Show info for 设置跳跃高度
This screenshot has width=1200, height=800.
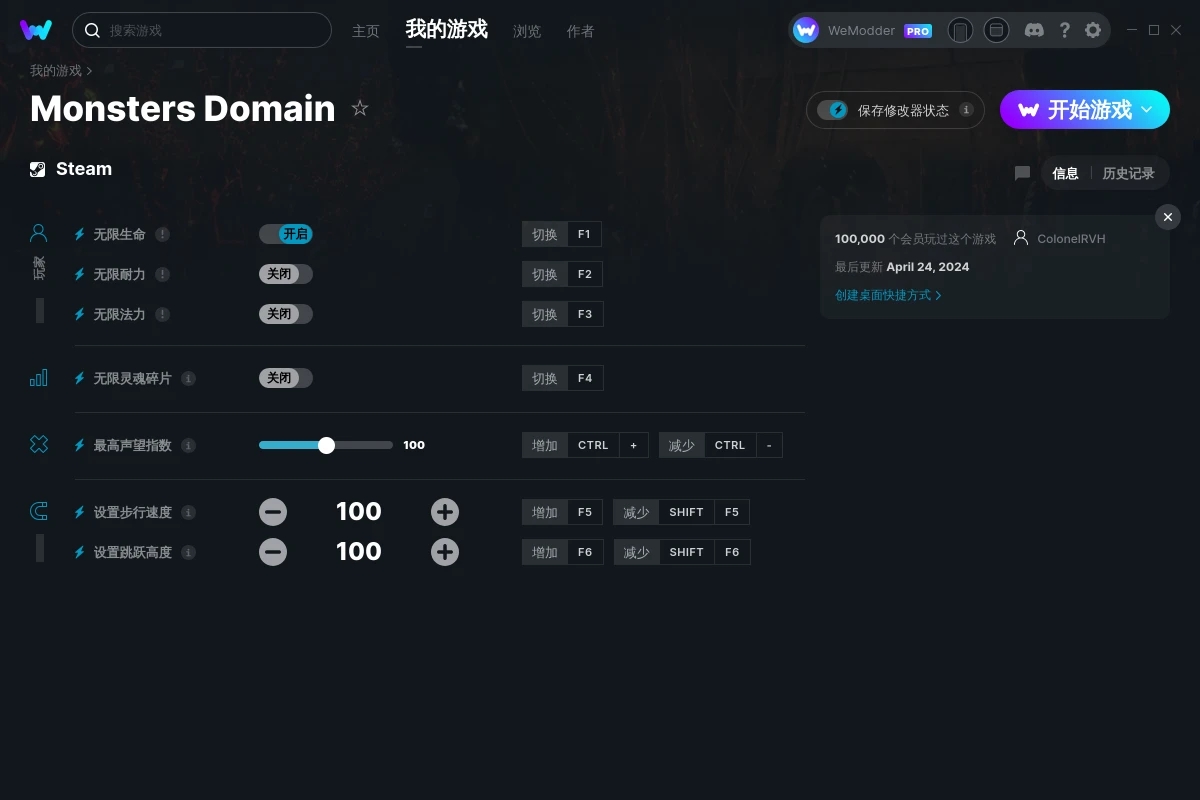188,552
